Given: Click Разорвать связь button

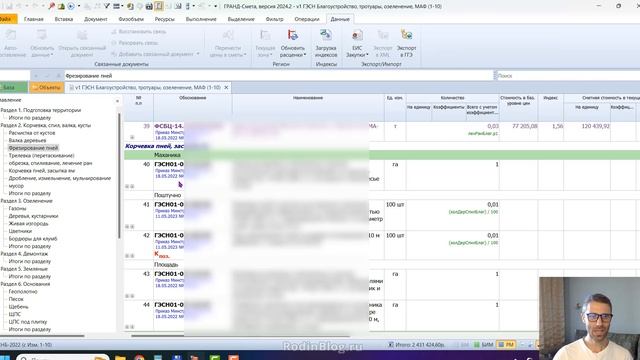Looking at the screenshot, I should click(135, 43).
